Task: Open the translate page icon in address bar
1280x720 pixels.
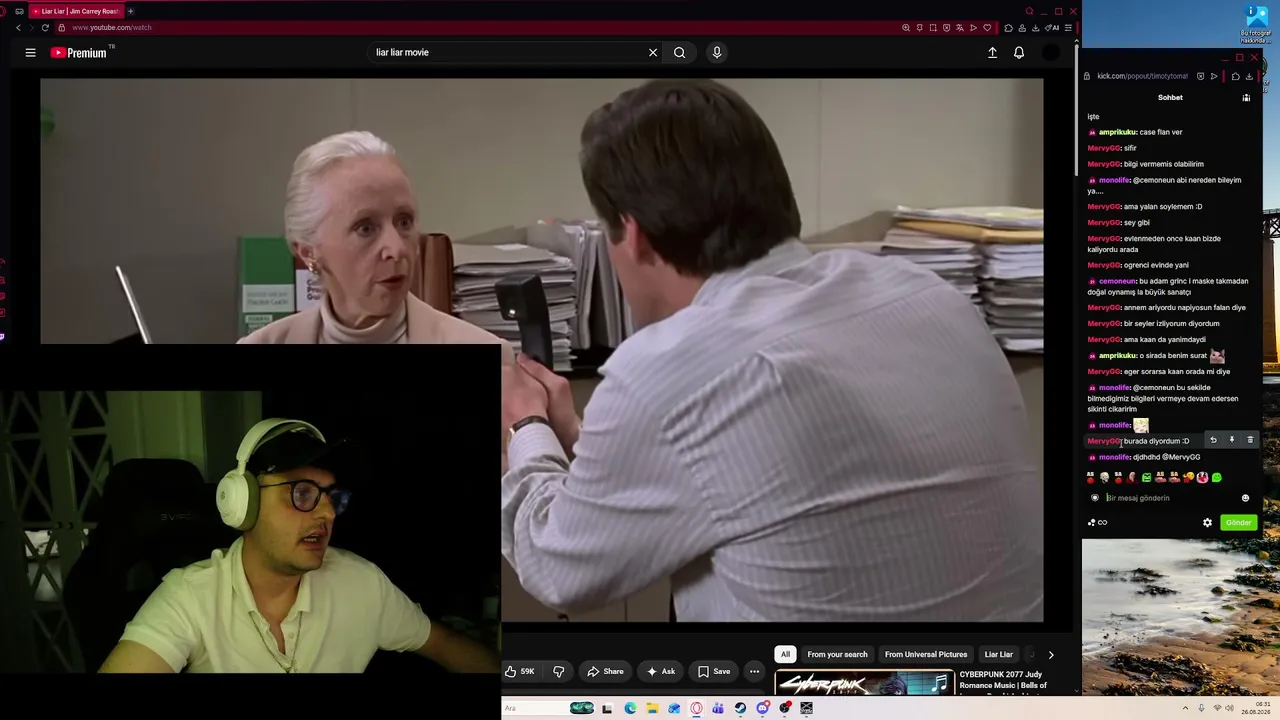Action: point(960,28)
